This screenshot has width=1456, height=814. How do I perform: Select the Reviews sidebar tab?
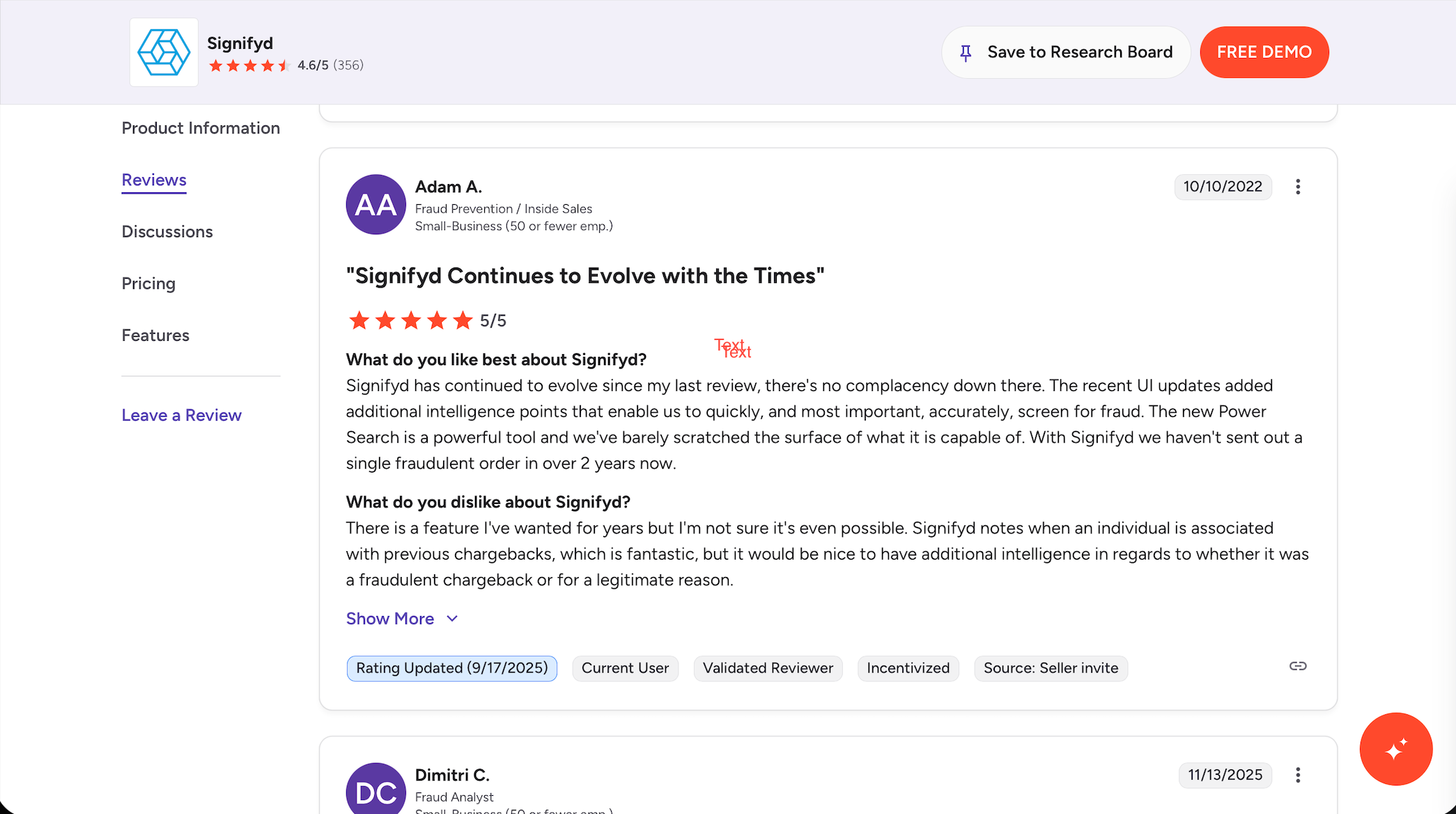(154, 180)
